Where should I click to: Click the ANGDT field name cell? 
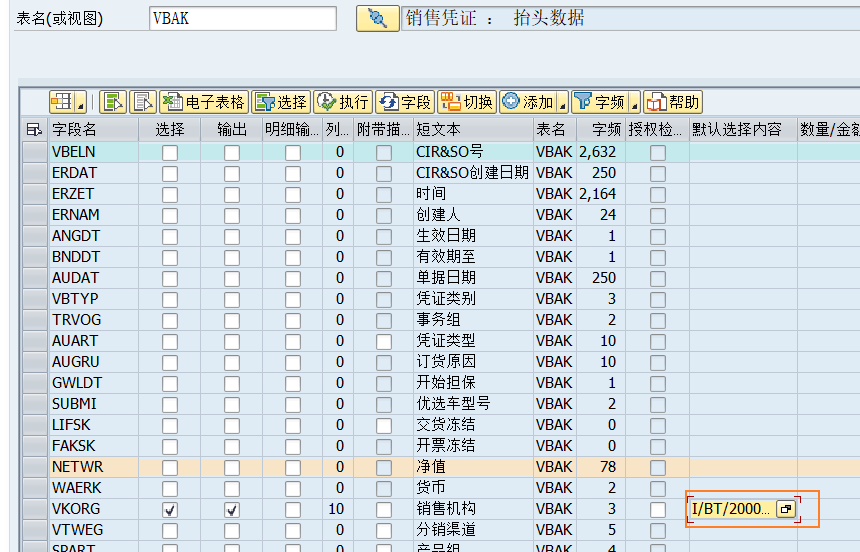pyautogui.click(x=93, y=236)
